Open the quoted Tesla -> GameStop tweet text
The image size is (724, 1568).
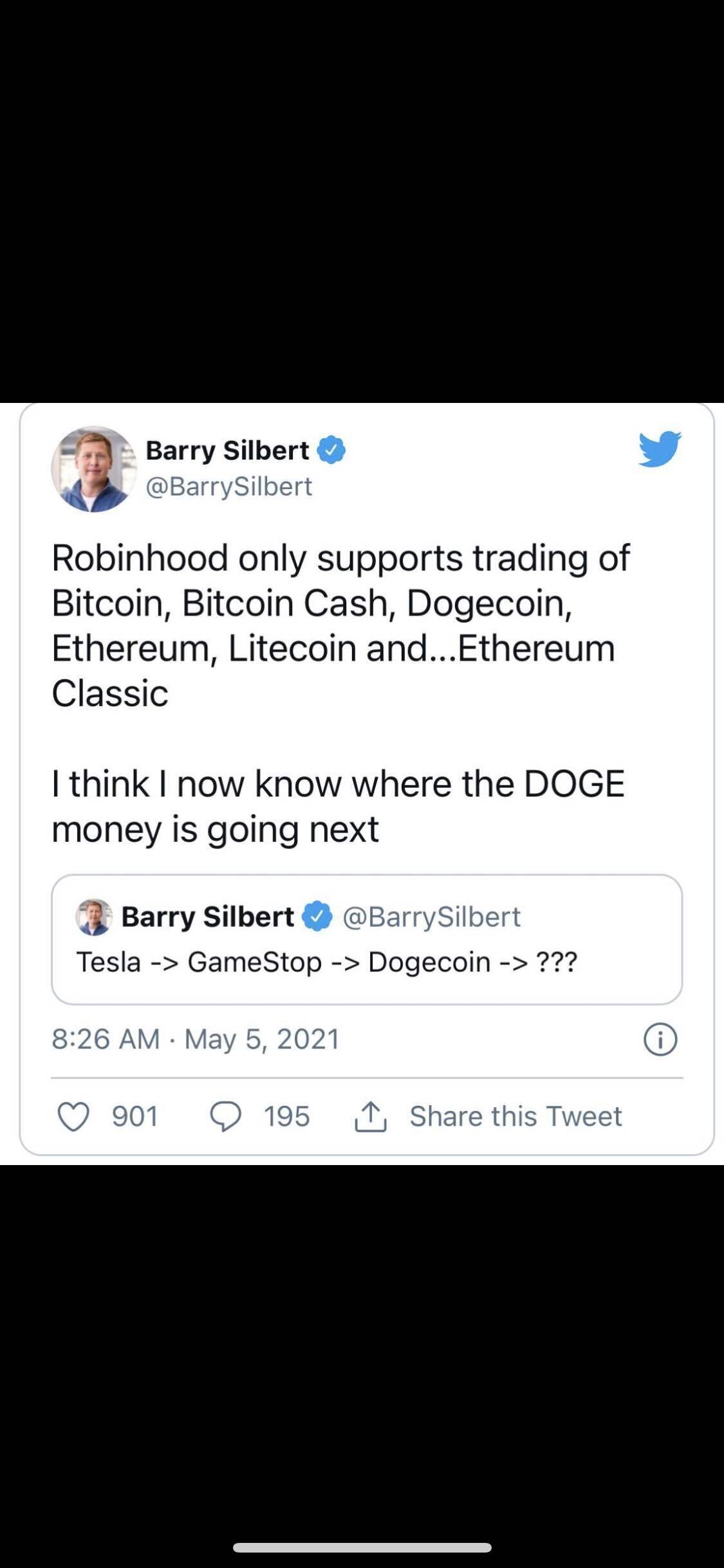pyautogui.click(x=327, y=962)
